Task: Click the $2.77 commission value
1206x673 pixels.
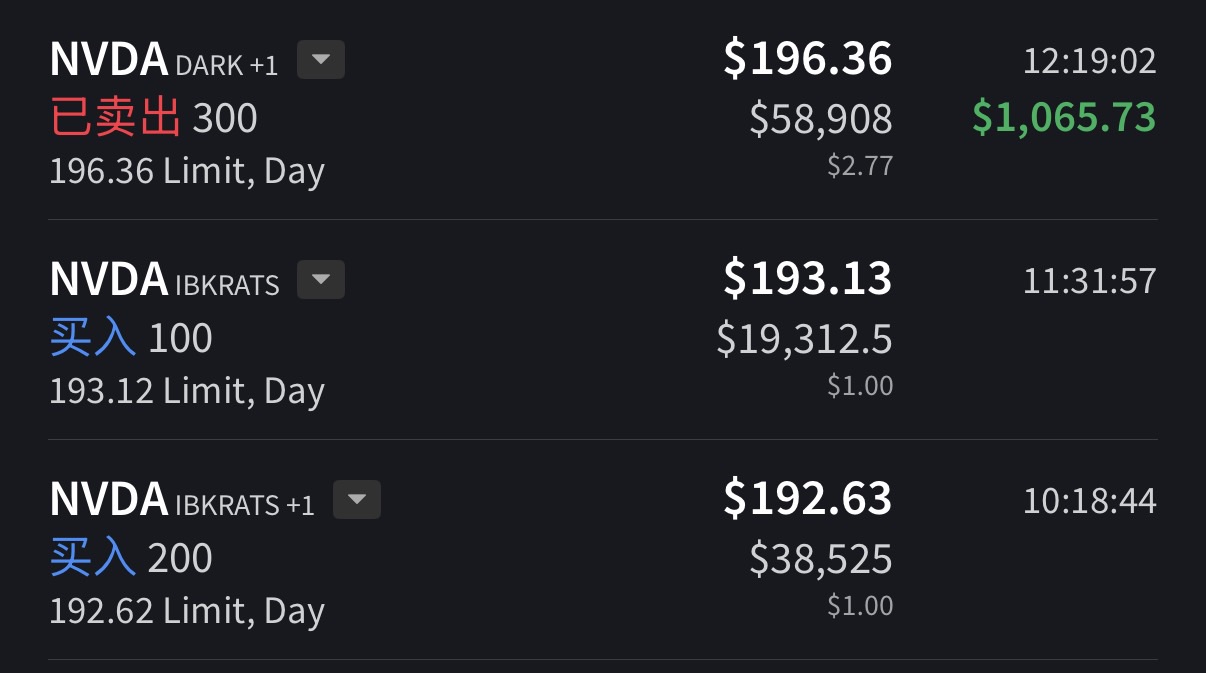Action: click(860, 166)
